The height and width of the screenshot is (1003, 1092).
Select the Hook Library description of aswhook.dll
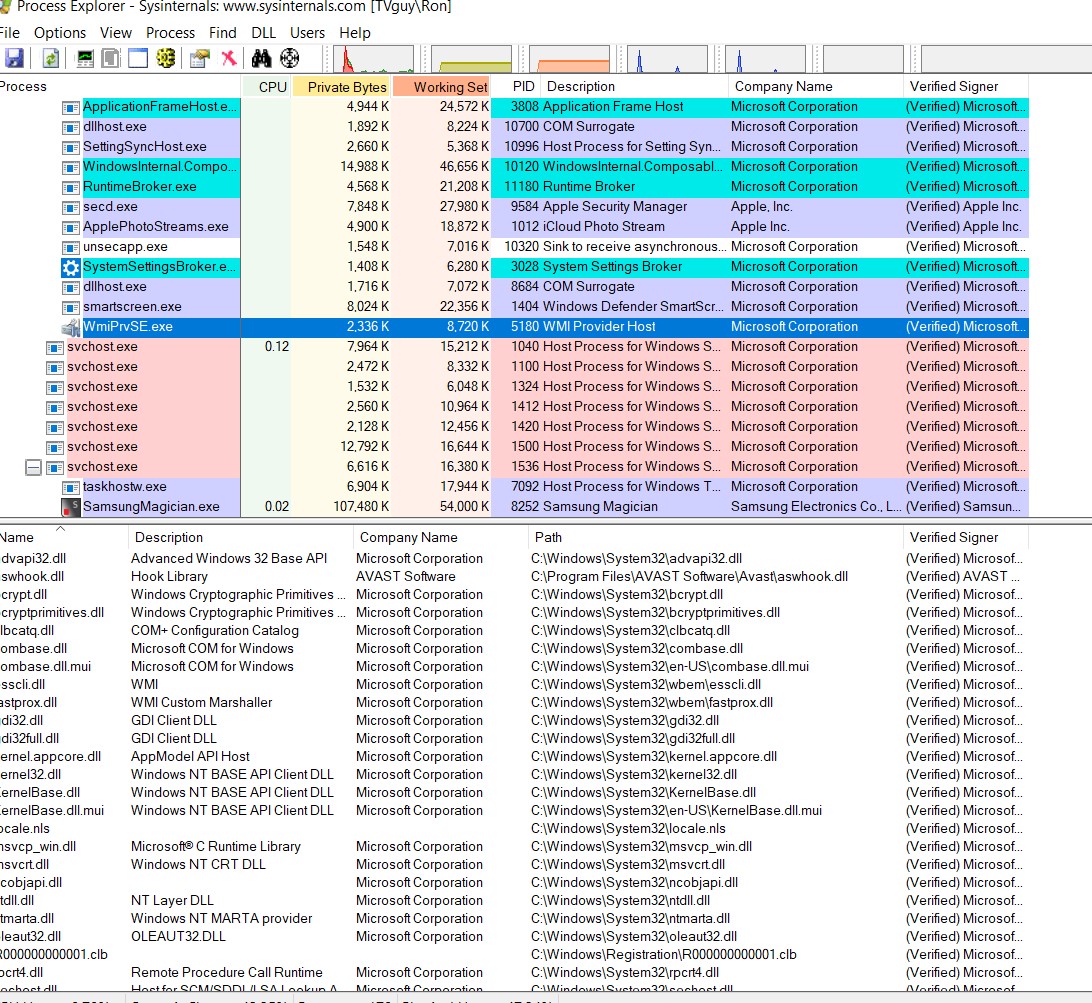169,577
